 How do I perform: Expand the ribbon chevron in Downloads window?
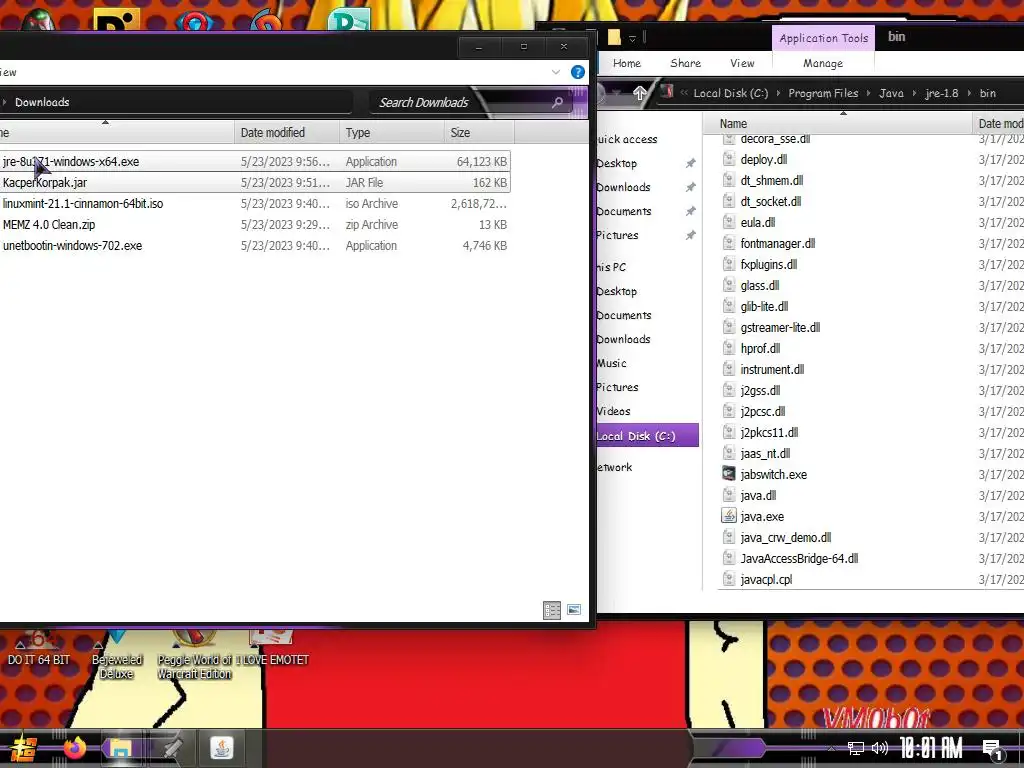556,72
